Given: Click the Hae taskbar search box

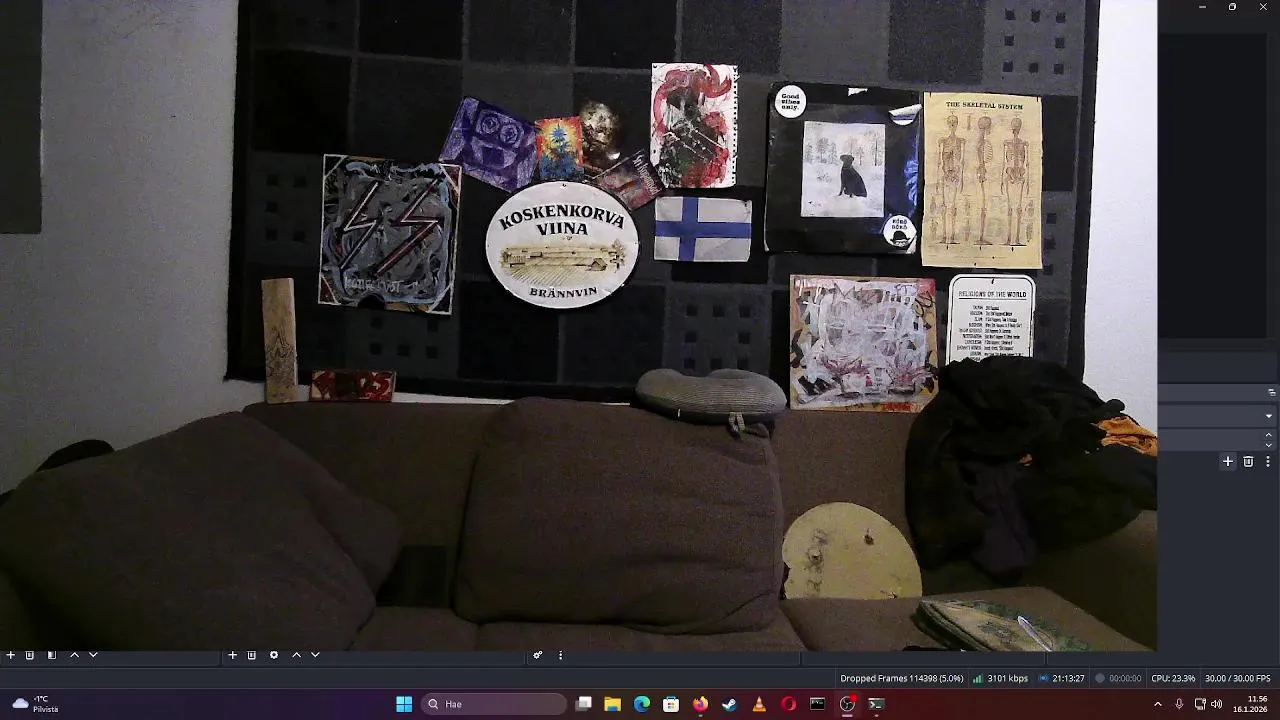Looking at the screenshot, I should [x=493, y=704].
